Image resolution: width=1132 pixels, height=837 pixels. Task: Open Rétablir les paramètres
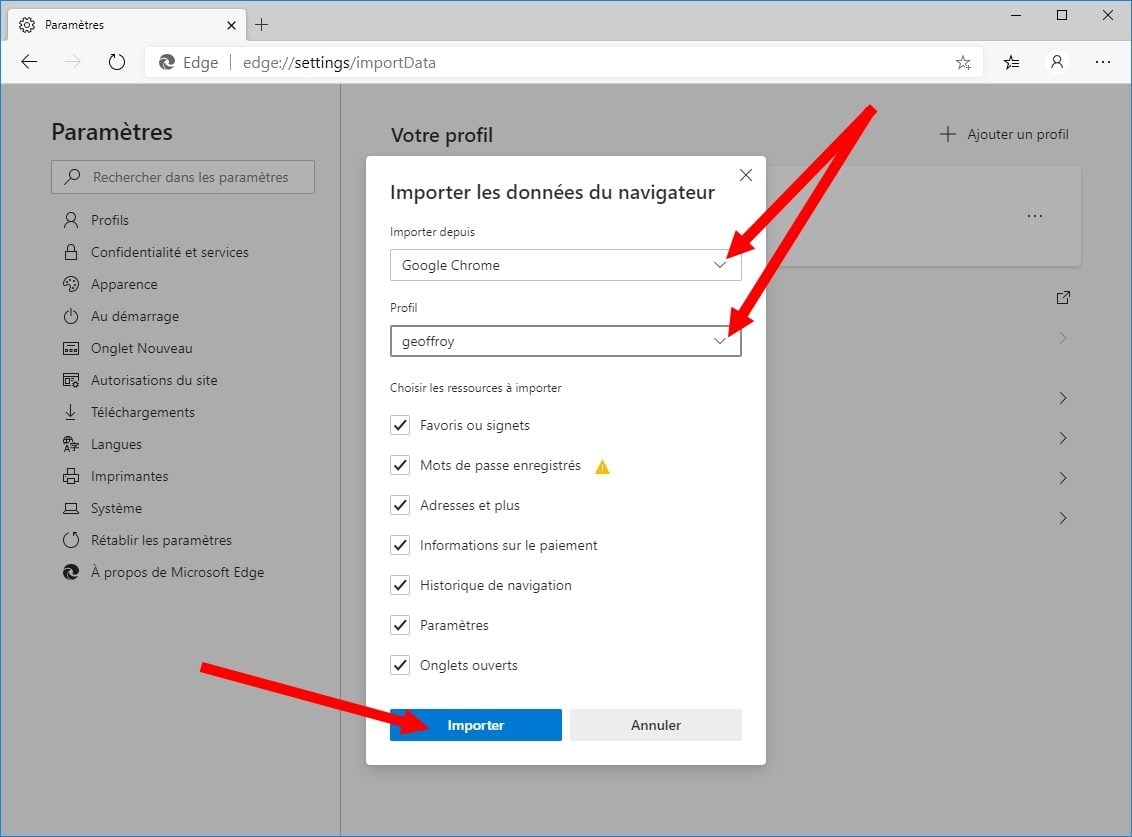coord(161,540)
